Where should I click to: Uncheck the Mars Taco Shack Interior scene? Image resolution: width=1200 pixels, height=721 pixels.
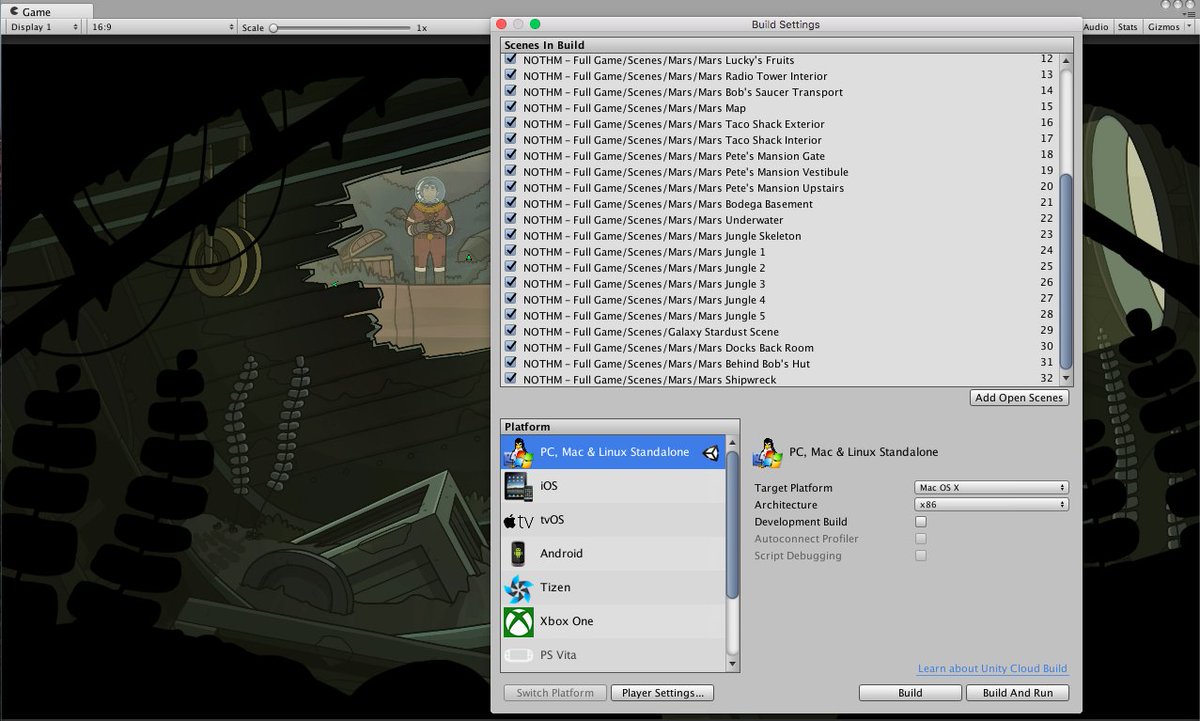click(x=511, y=140)
